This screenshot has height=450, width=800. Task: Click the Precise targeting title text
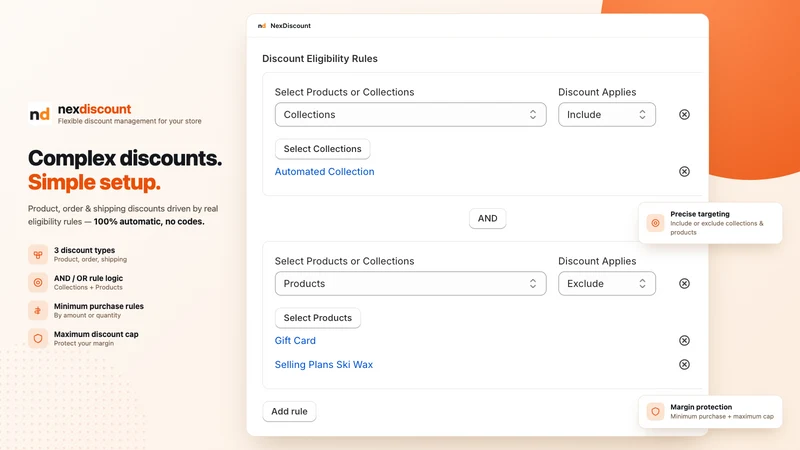(699, 214)
